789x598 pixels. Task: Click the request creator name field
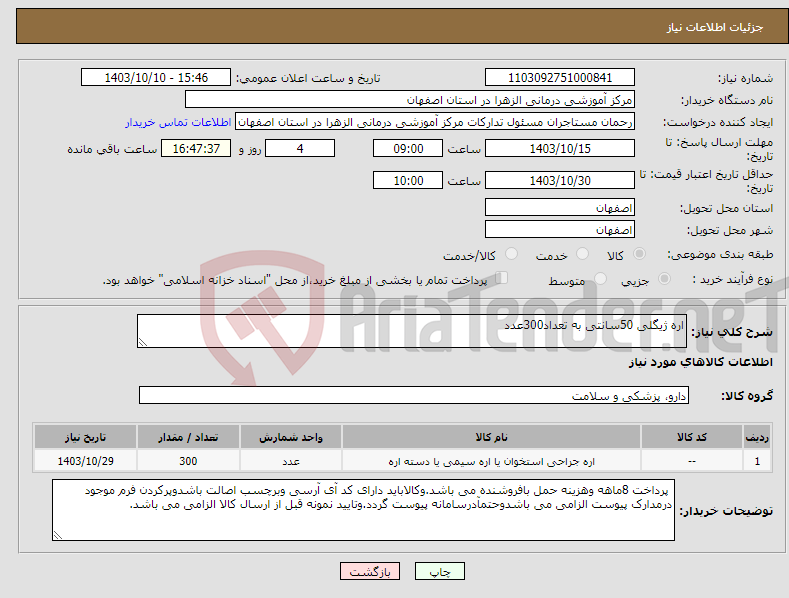(x=435, y=122)
